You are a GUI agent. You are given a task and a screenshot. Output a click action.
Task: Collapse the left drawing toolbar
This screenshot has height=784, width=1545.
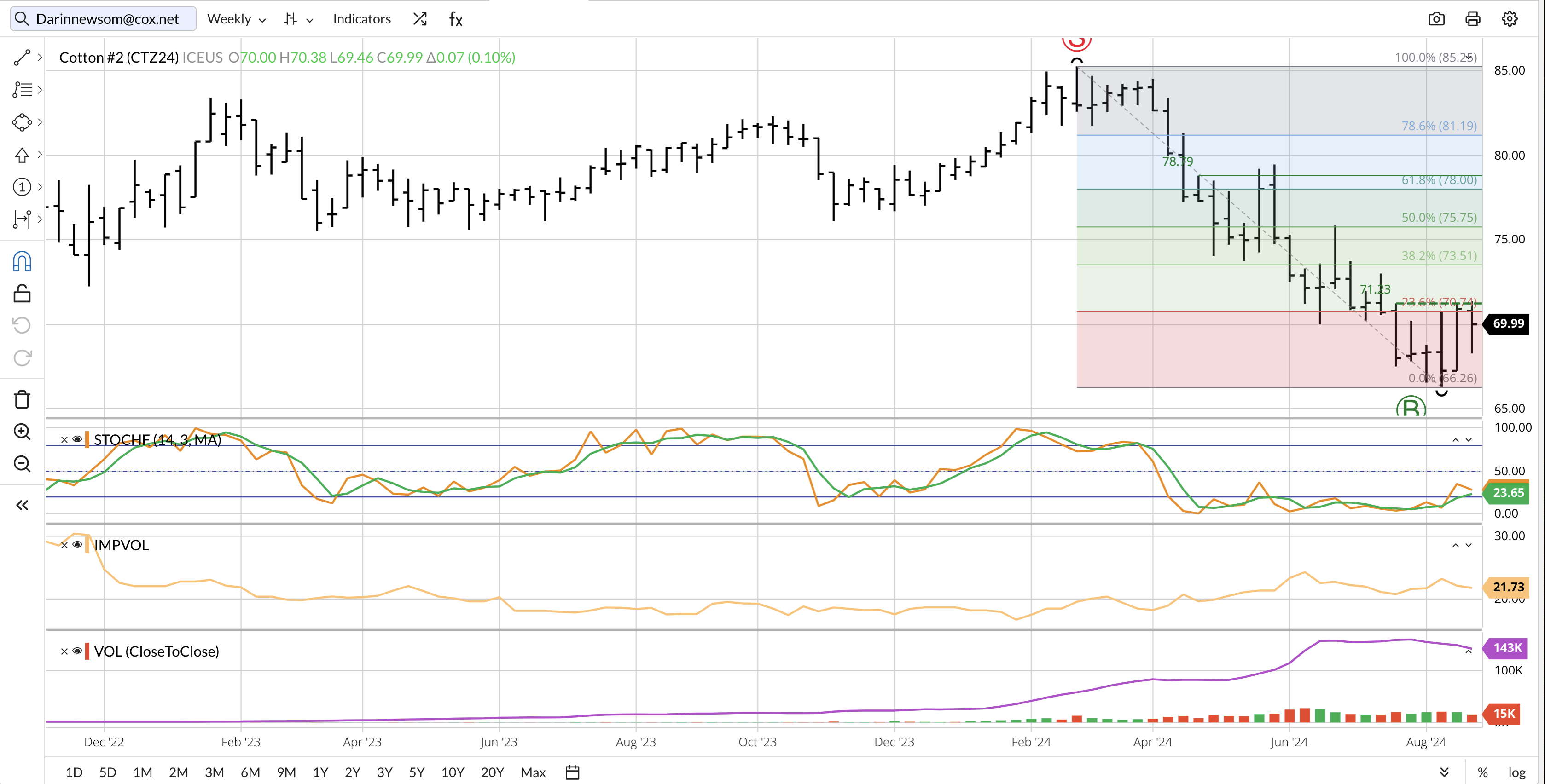click(22, 505)
